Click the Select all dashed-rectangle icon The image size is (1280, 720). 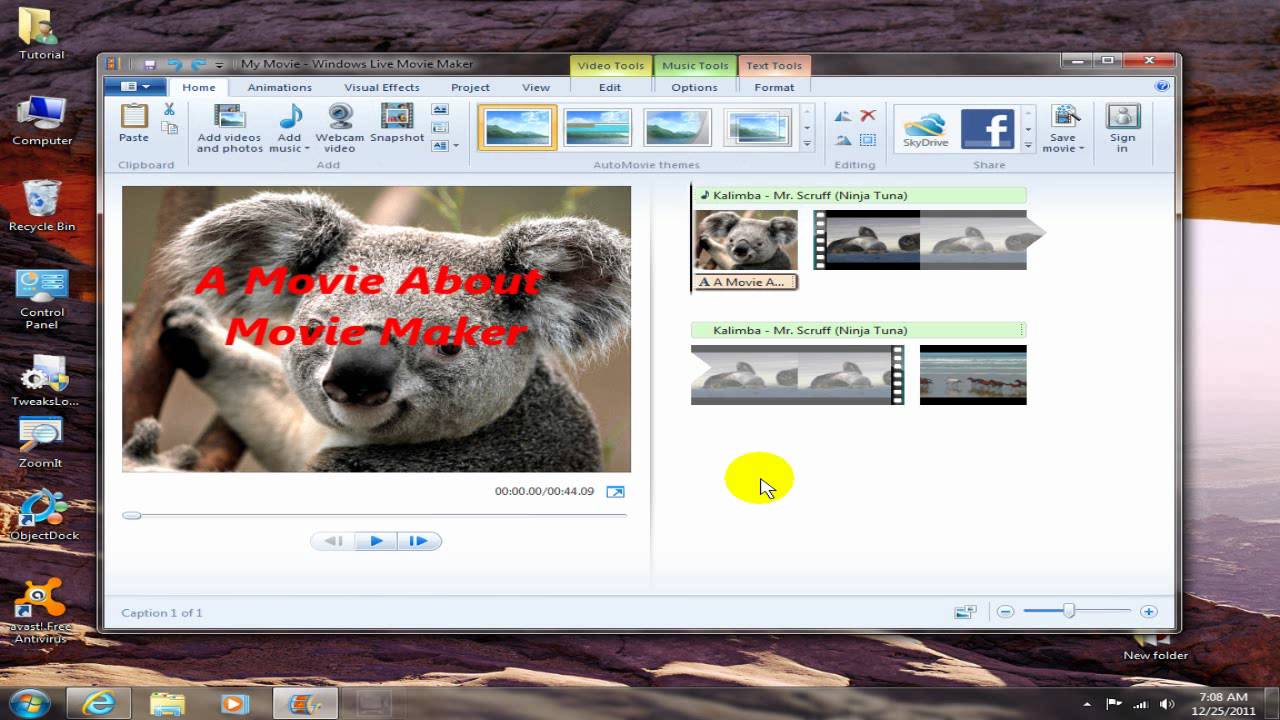point(868,140)
